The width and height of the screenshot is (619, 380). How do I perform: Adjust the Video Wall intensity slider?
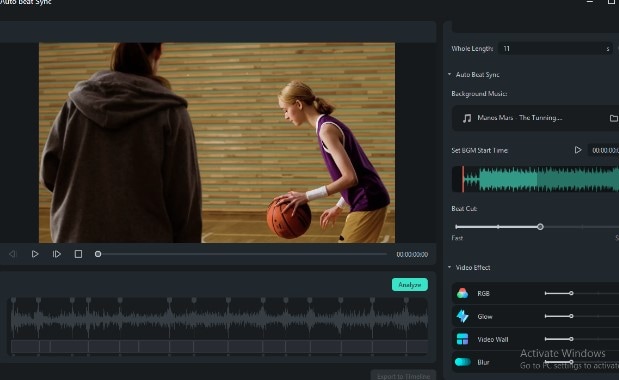click(571, 339)
